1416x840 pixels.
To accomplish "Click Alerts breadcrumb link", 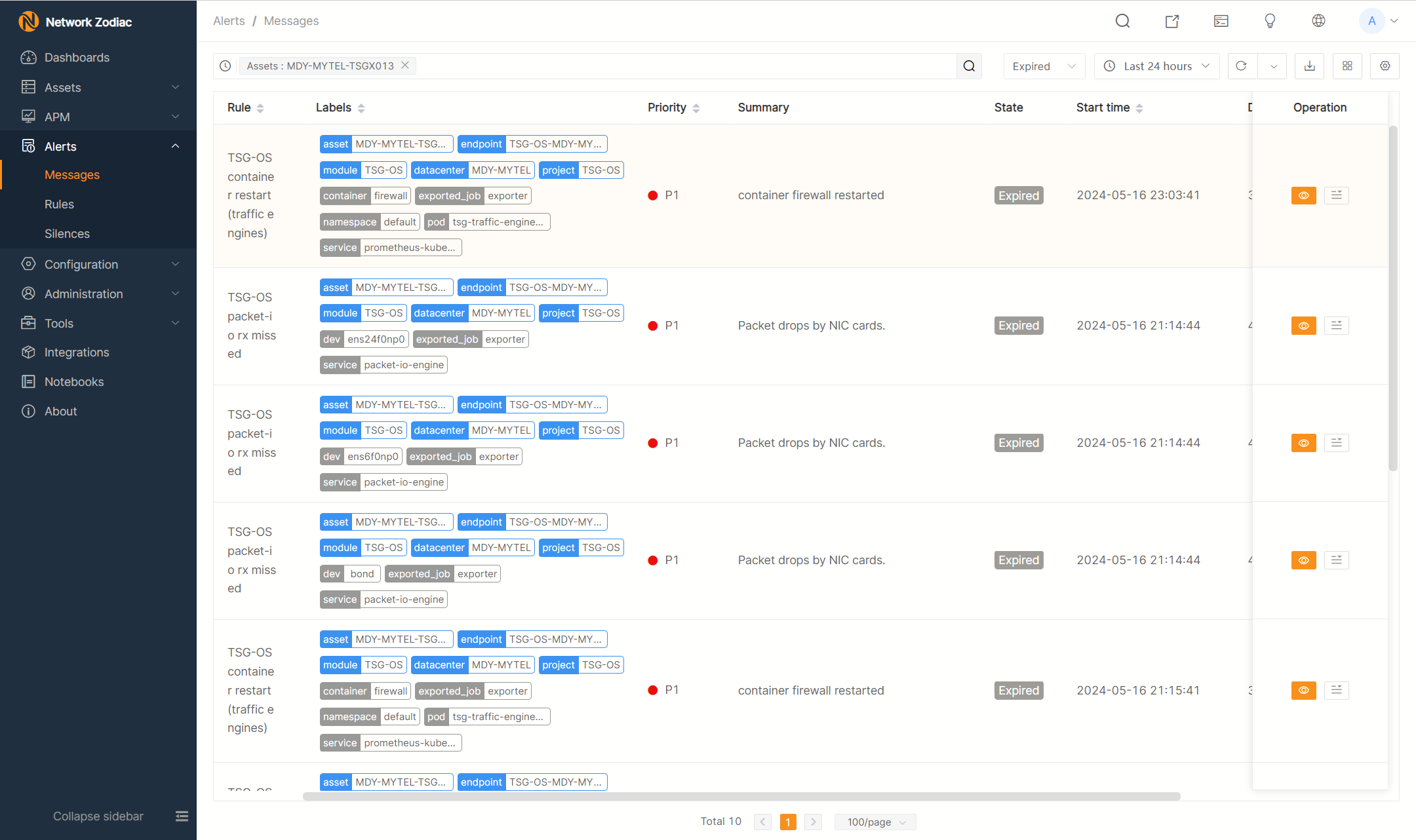I will (229, 21).
